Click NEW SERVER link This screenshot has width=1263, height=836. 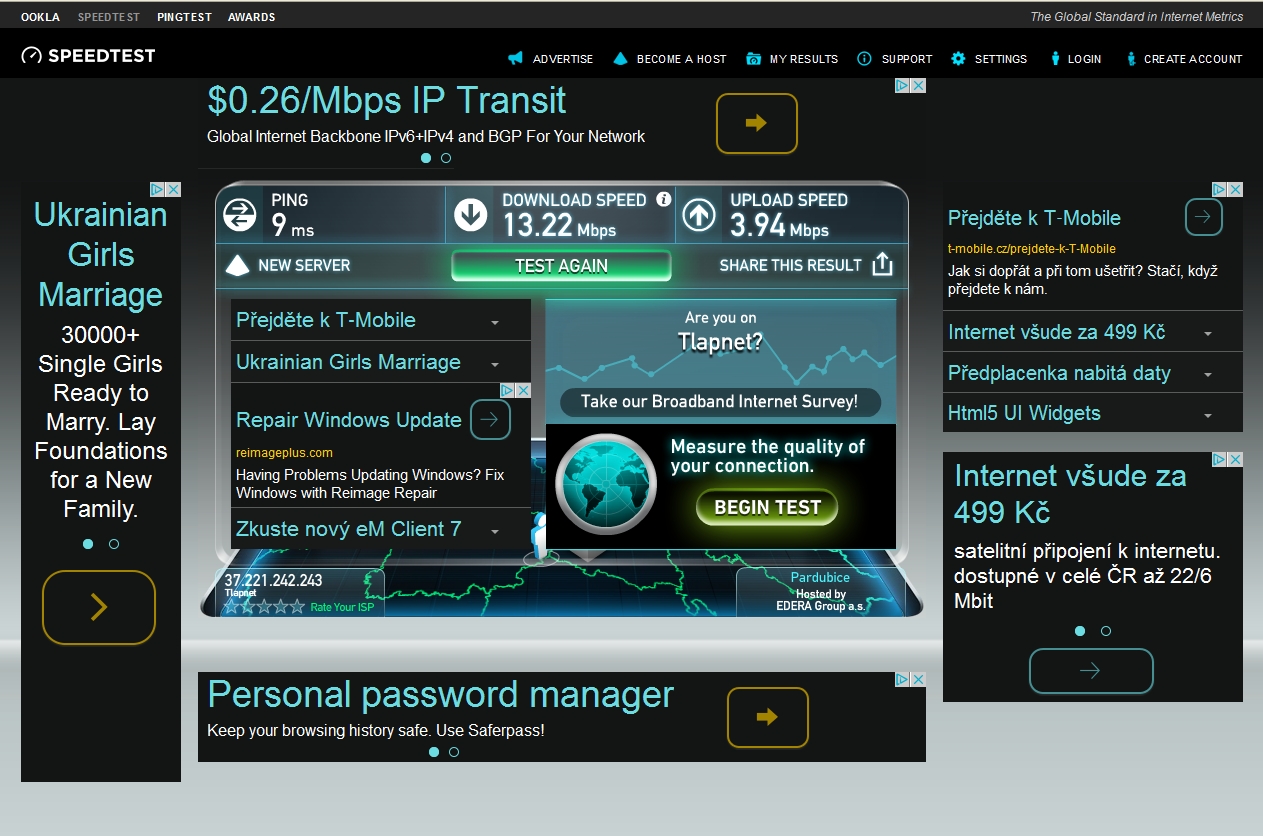pyautogui.click(x=304, y=265)
